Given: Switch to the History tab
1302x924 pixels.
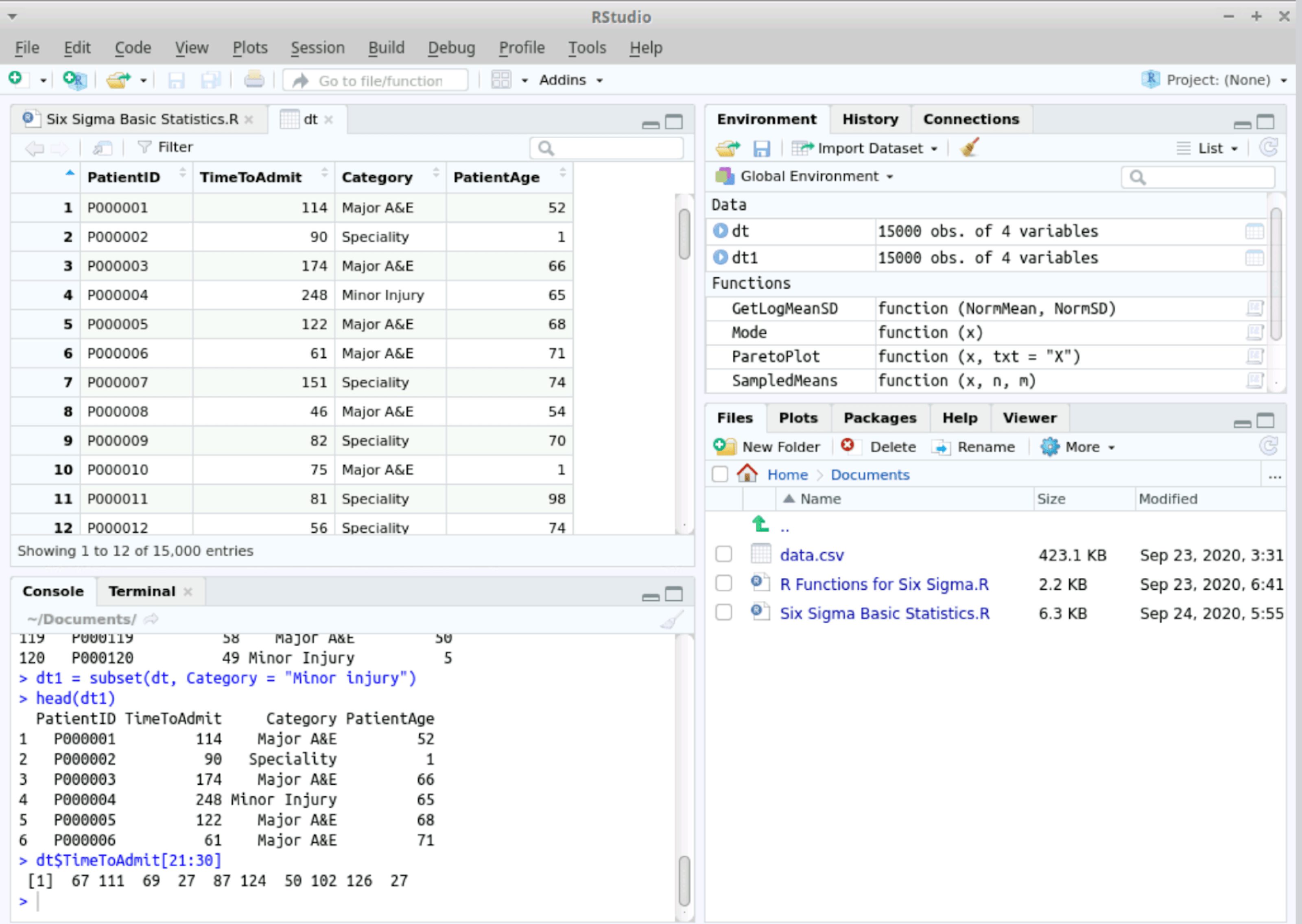Looking at the screenshot, I should tap(870, 119).
